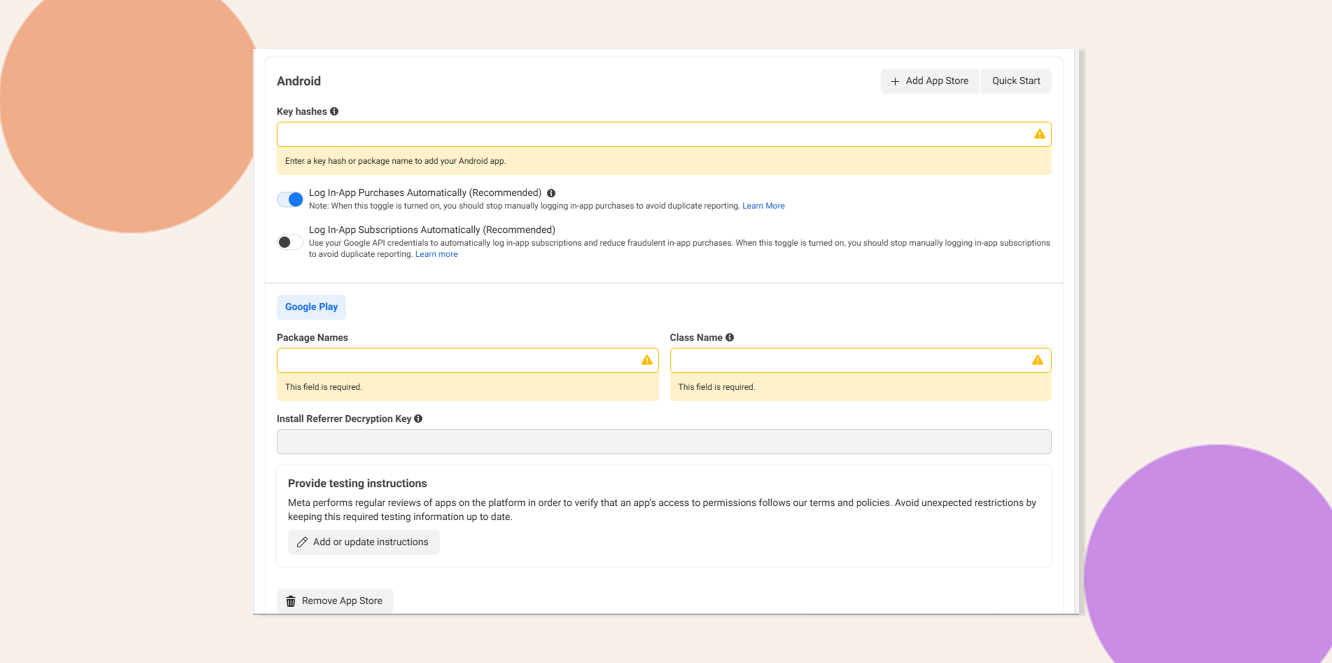Screen dimensions: 1332x663
Task: Open the Quick Start button
Action: point(1016,81)
